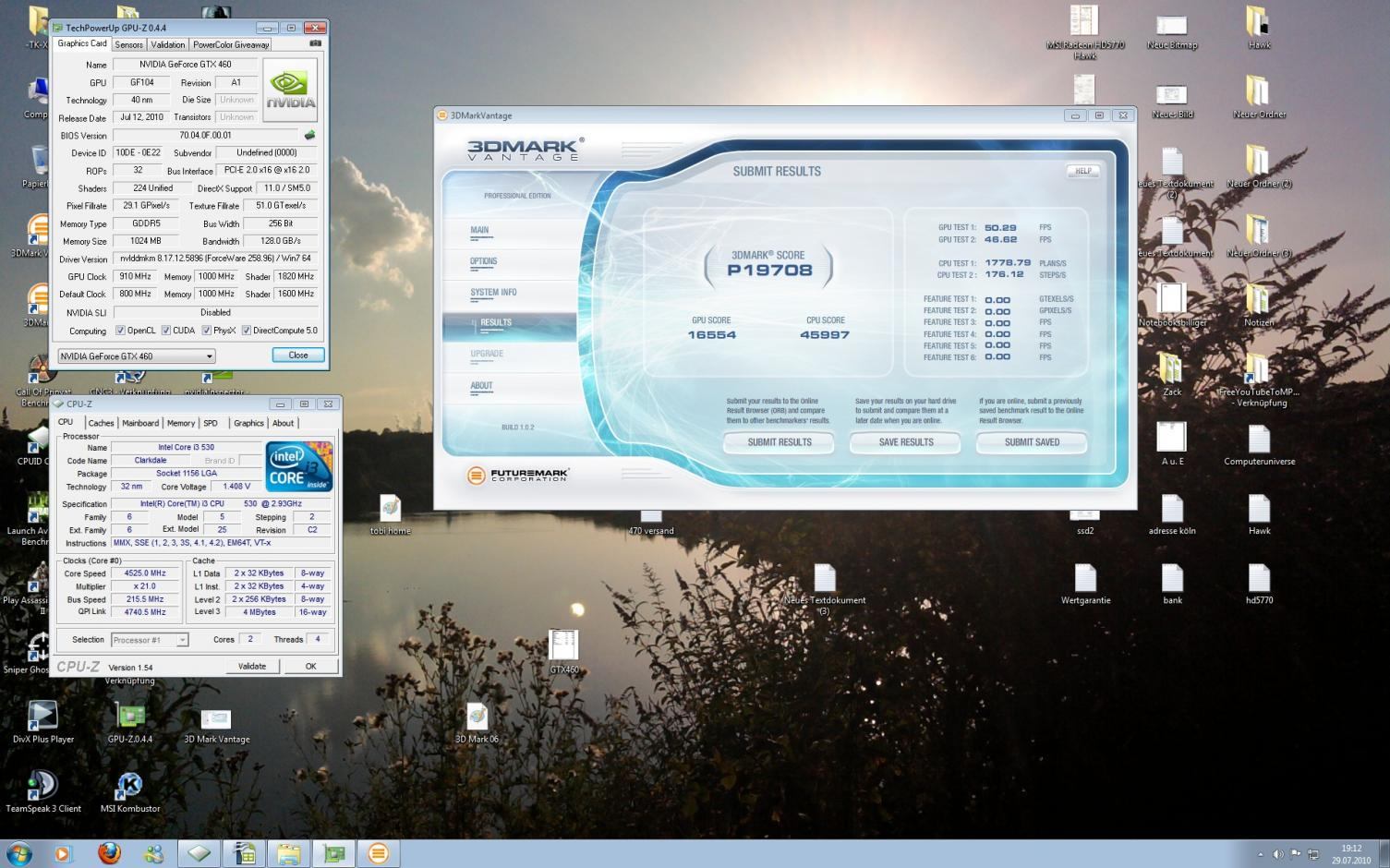1390x868 pixels.
Task: Open the tobi home desktop file
Action: coord(390,514)
